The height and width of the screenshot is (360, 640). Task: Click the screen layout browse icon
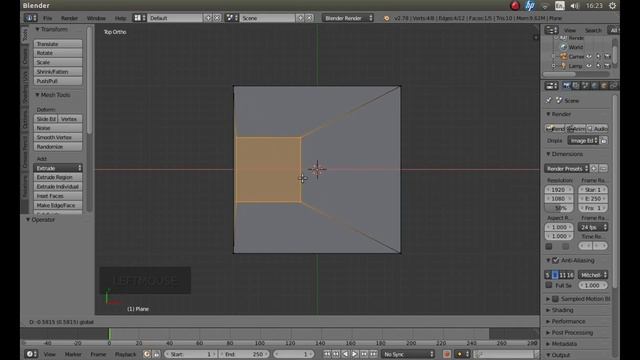[140, 18]
